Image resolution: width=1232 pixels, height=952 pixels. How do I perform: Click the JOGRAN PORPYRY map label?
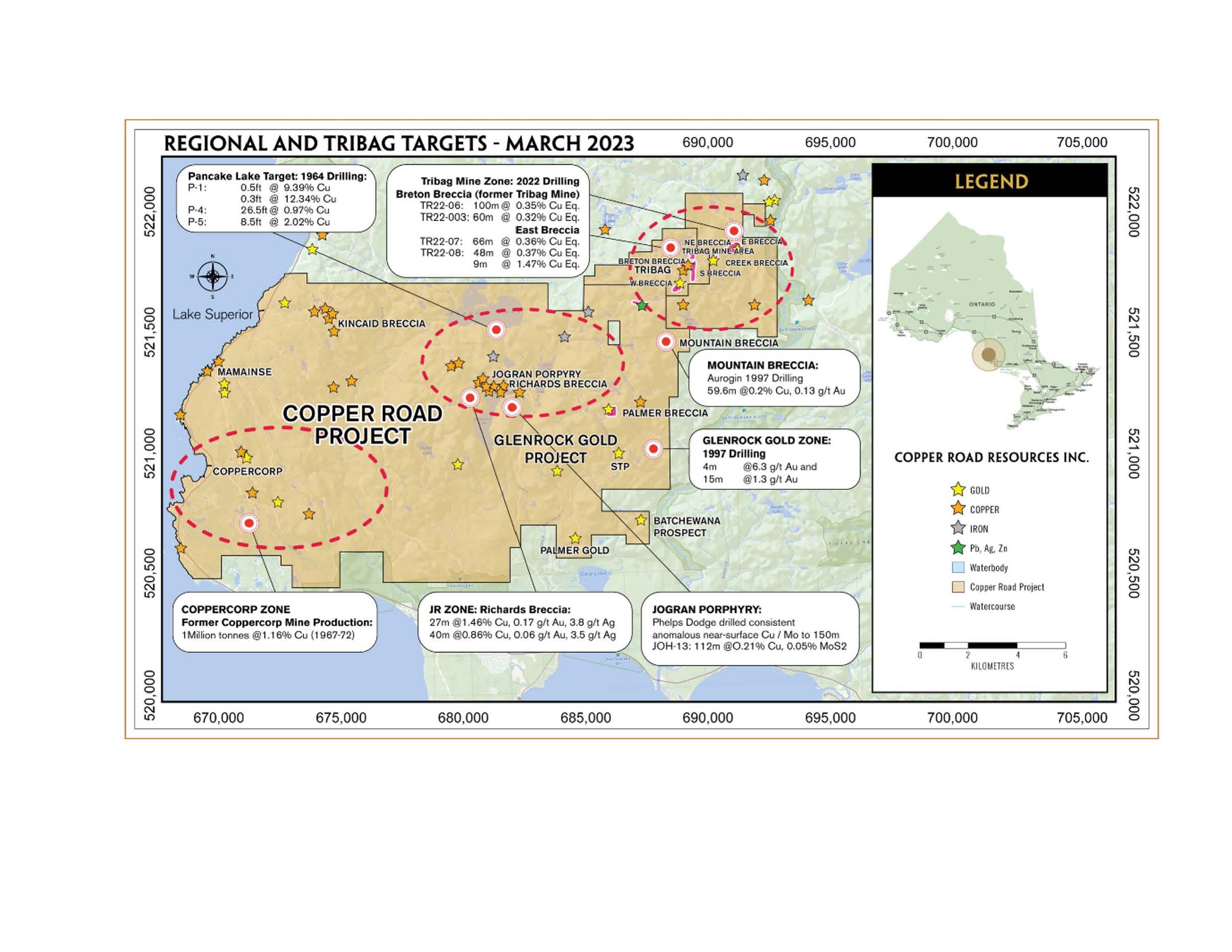(x=536, y=374)
